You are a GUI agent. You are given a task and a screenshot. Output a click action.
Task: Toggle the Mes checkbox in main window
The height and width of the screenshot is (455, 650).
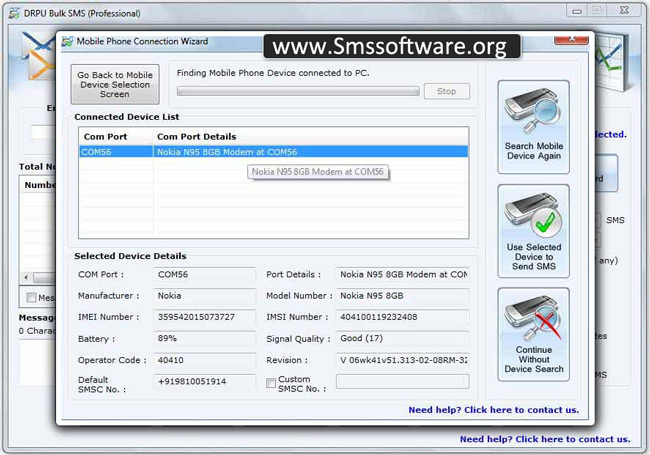(x=31, y=297)
